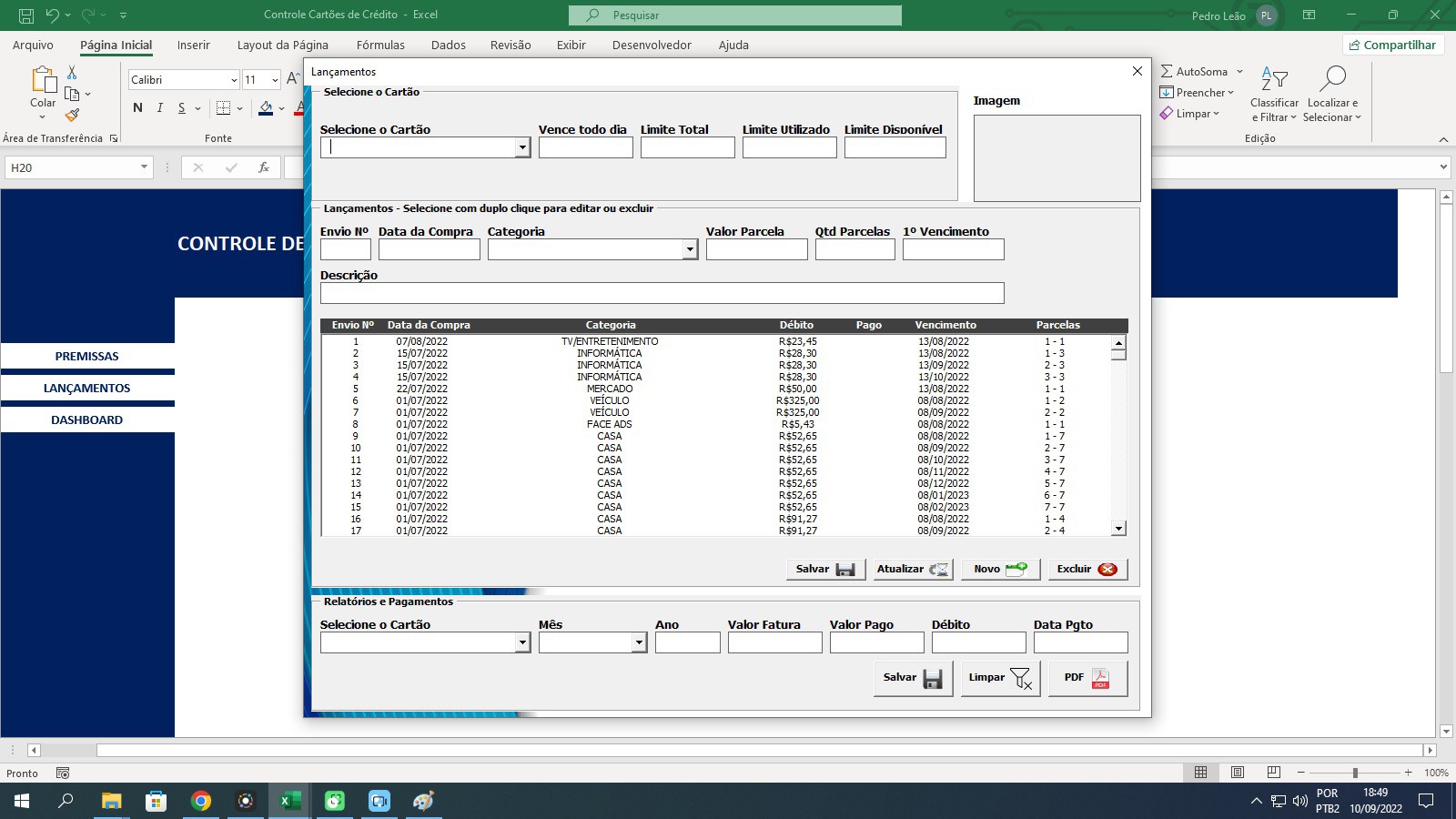Screen dimensions: 1456x819
Task: Open the Fórmulas ribbon tab
Action: point(380,45)
